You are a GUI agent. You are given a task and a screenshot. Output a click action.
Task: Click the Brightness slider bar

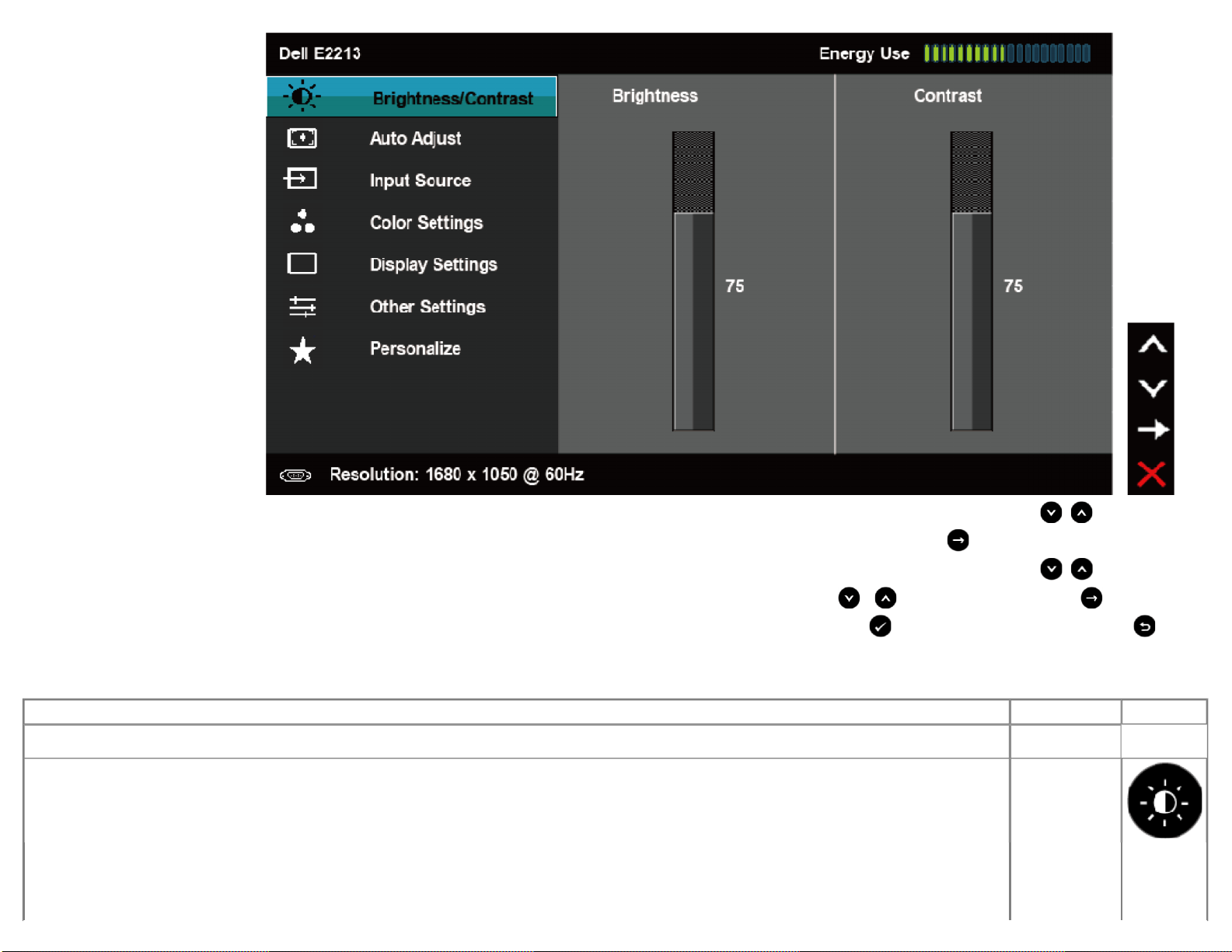(x=693, y=281)
